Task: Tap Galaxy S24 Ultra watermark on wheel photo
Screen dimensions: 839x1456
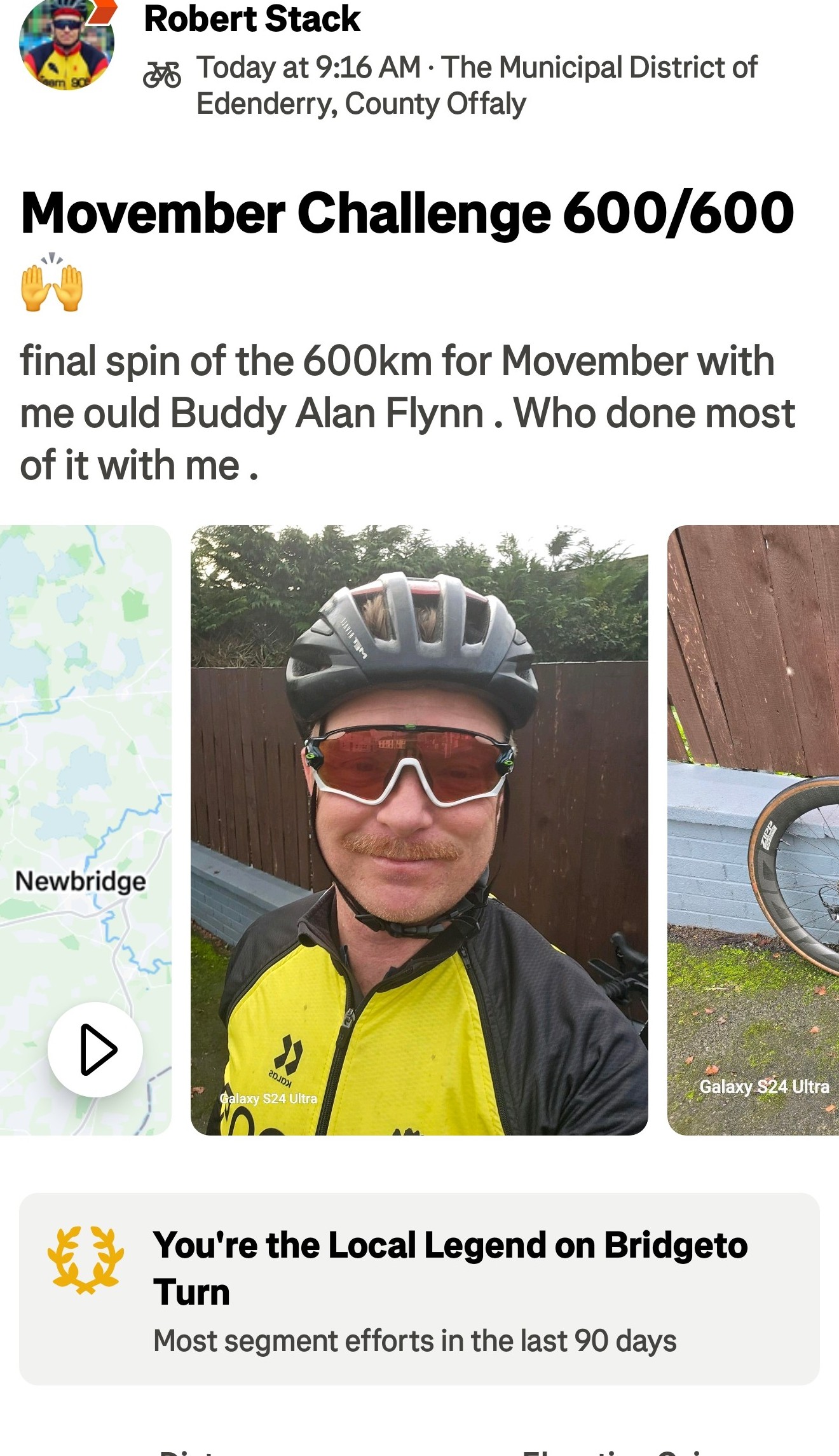Action: click(x=764, y=1087)
